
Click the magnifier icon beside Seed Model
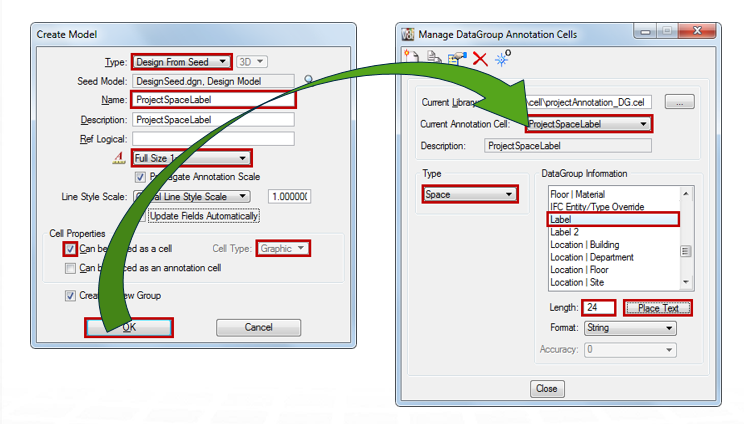coord(308,79)
